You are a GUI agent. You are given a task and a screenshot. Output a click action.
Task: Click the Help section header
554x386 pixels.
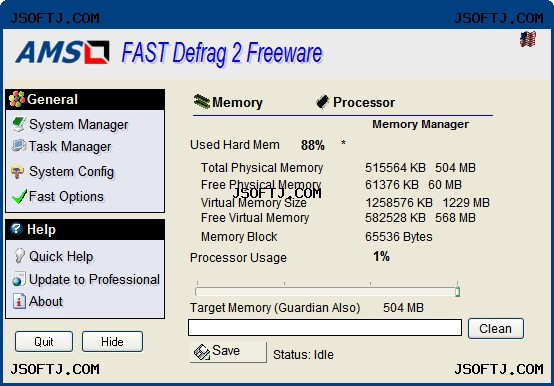[x=85, y=229]
